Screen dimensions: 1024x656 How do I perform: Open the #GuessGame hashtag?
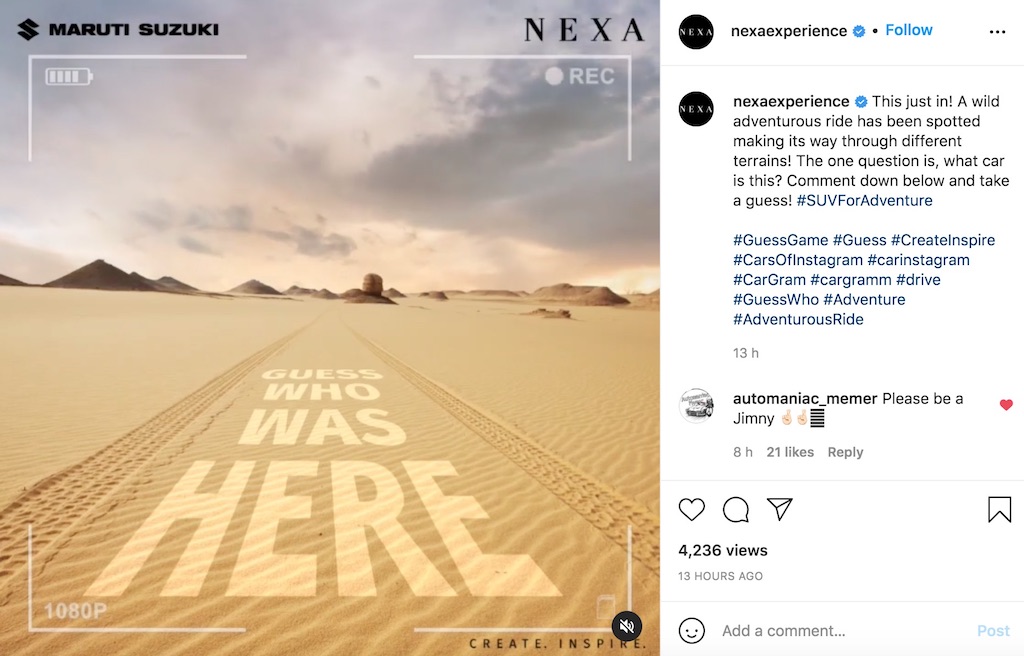(780, 240)
